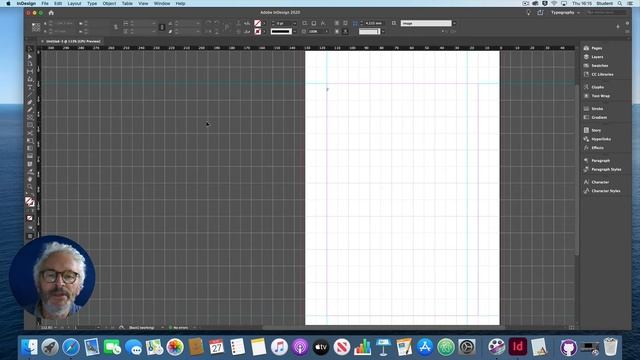
Task: Open the Object menu
Action: coord(109,3)
